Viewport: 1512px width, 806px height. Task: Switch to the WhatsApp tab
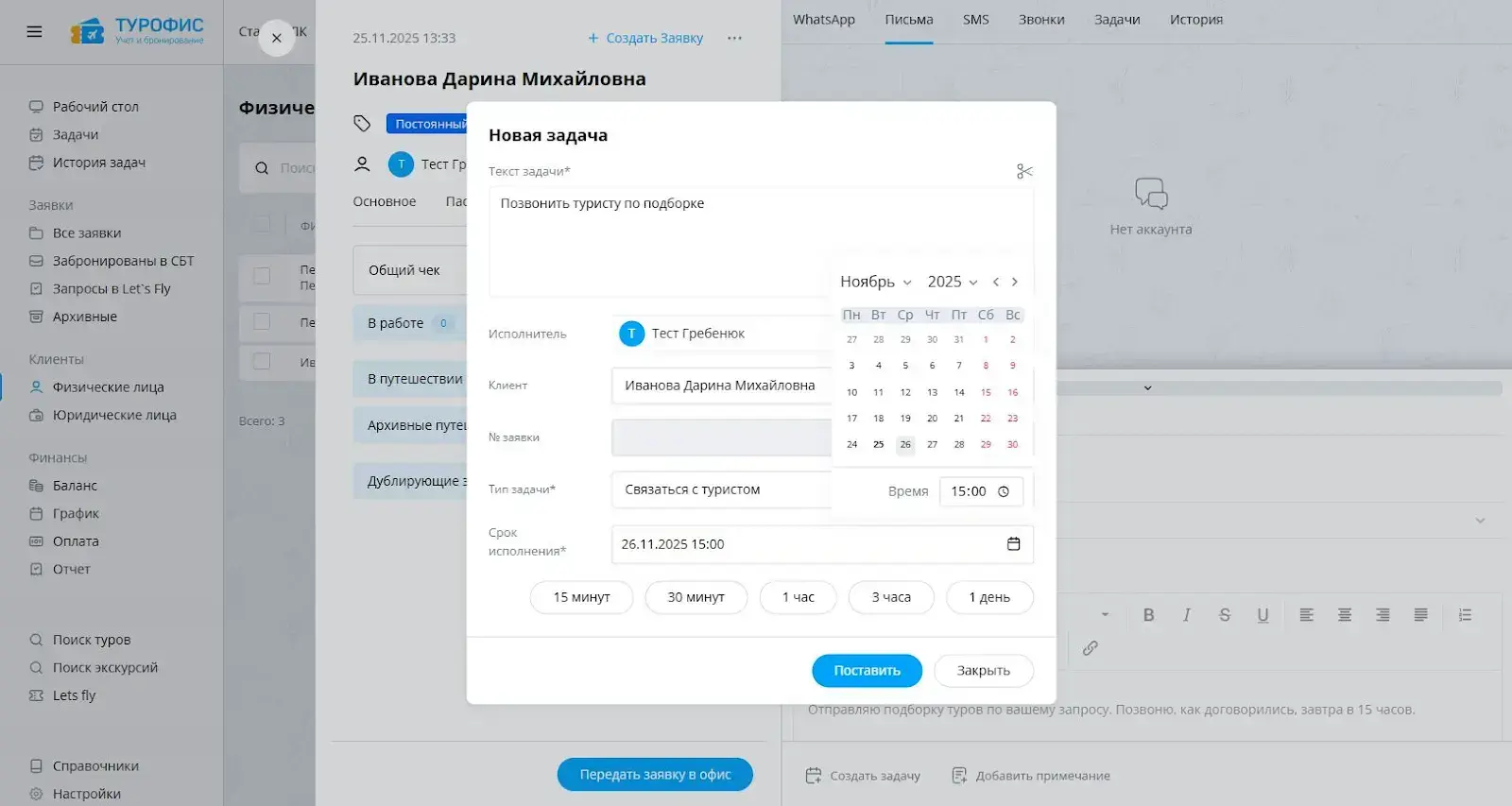tap(824, 20)
